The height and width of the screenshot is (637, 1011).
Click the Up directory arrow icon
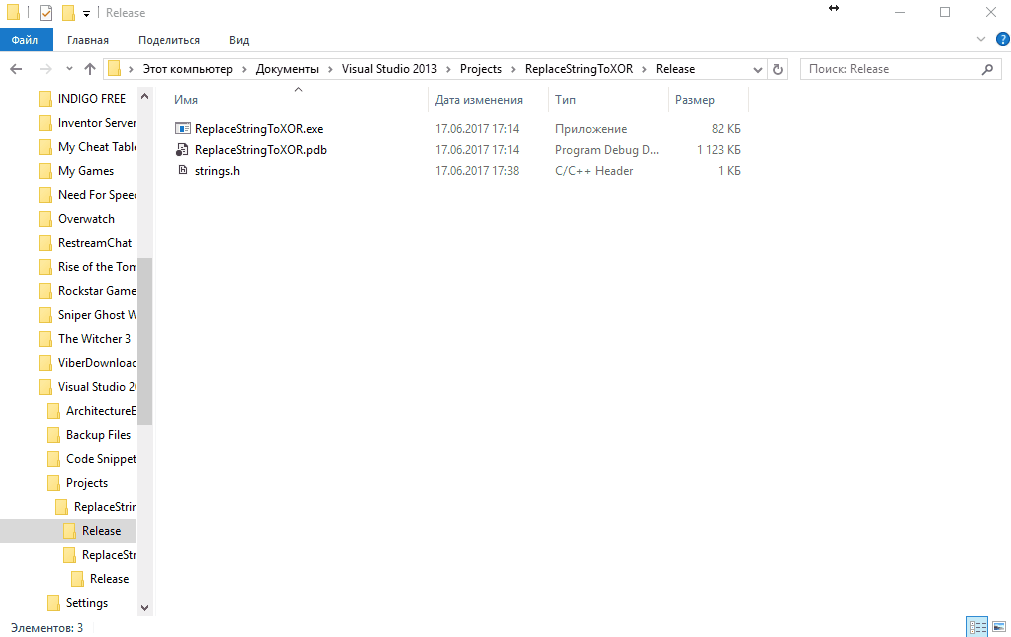click(90, 69)
